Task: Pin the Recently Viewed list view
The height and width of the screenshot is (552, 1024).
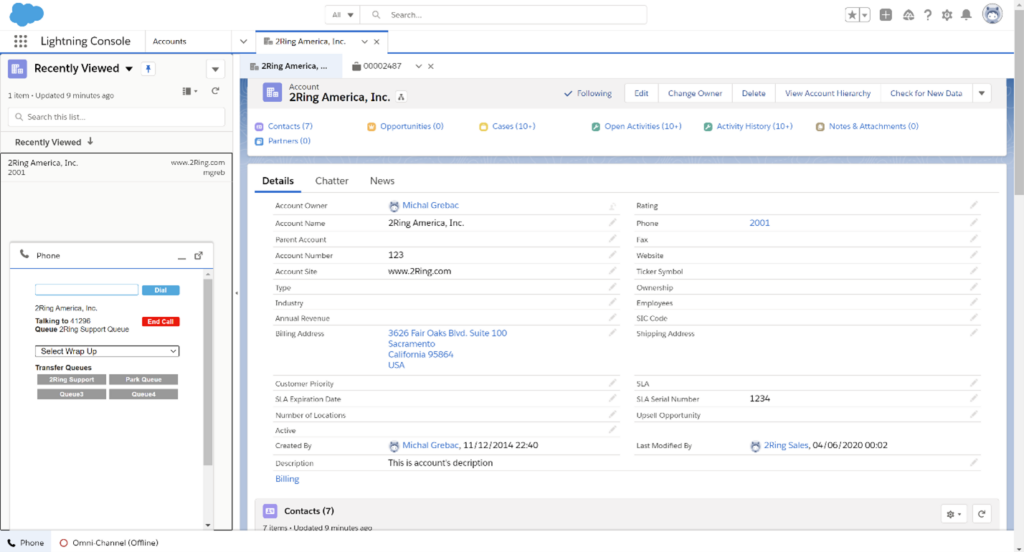Action: (148, 69)
